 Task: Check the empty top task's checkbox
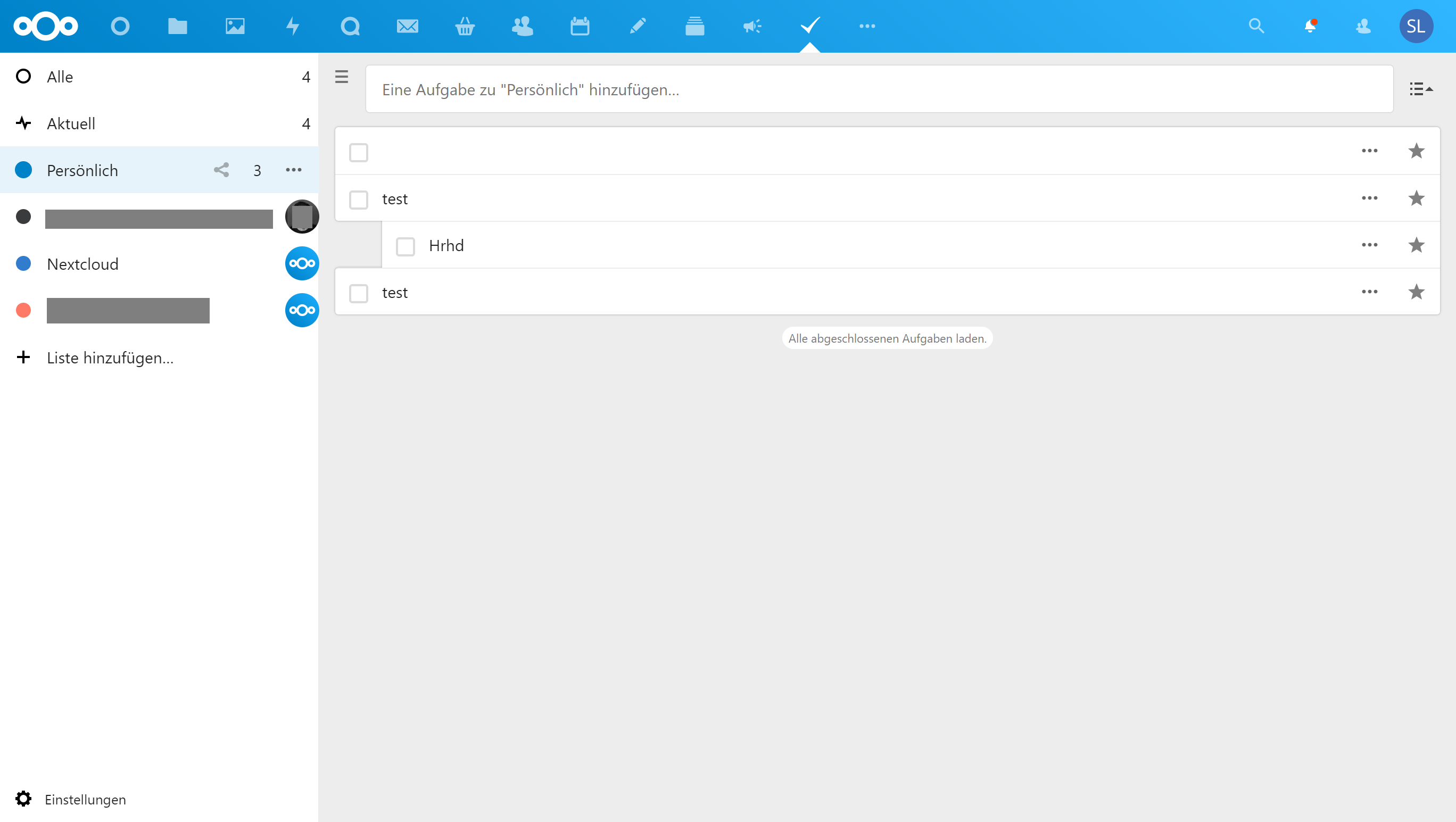point(359,152)
